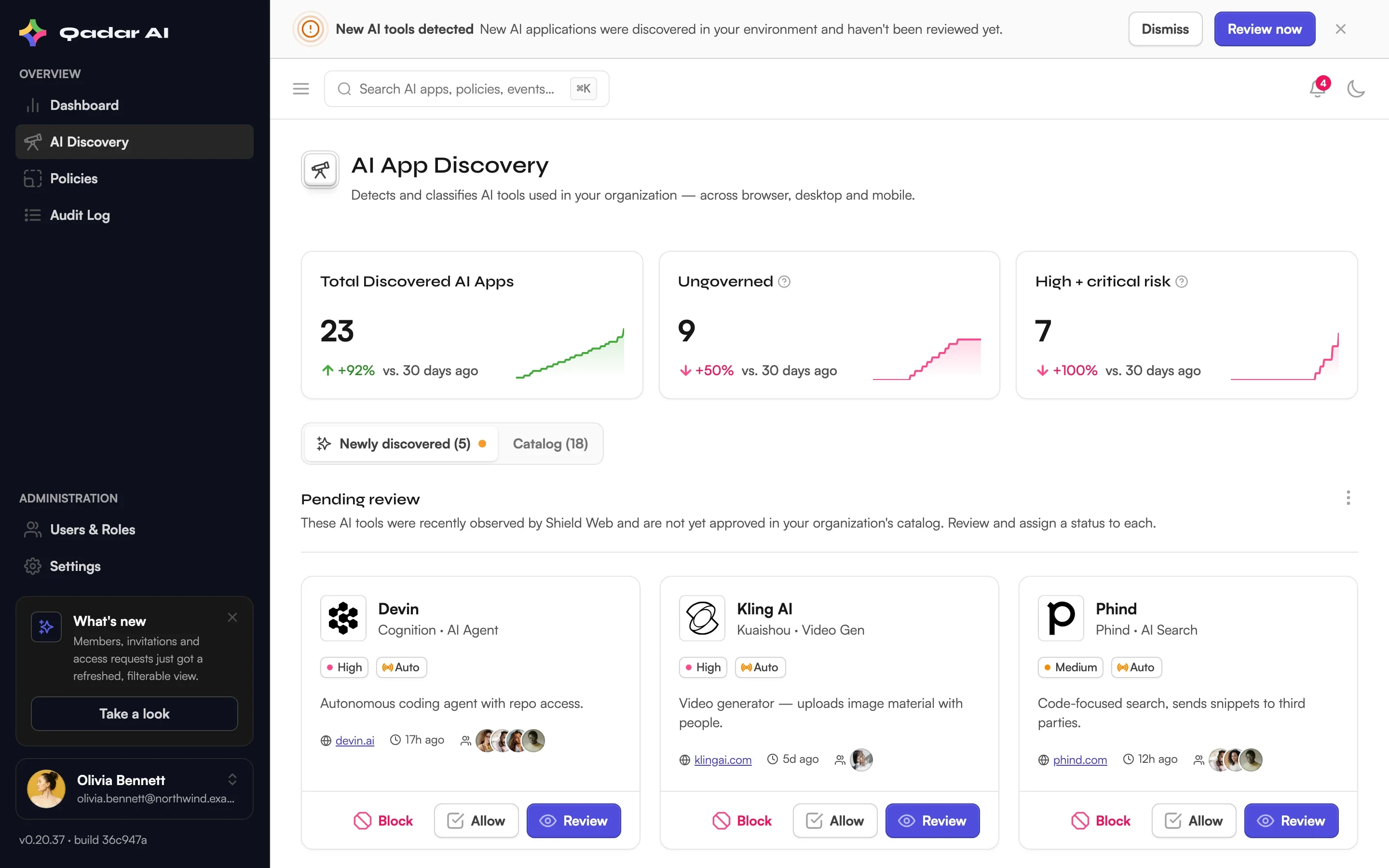1389x868 pixels.
Task: Click the Qadar AI logo
Action: tap(94, 32)
